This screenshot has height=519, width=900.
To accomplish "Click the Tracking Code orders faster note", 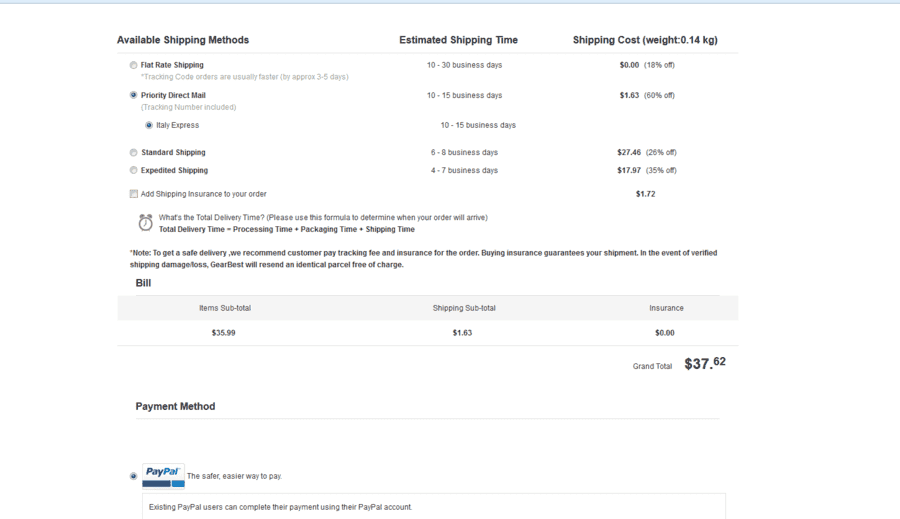I will tap(245, 77).
